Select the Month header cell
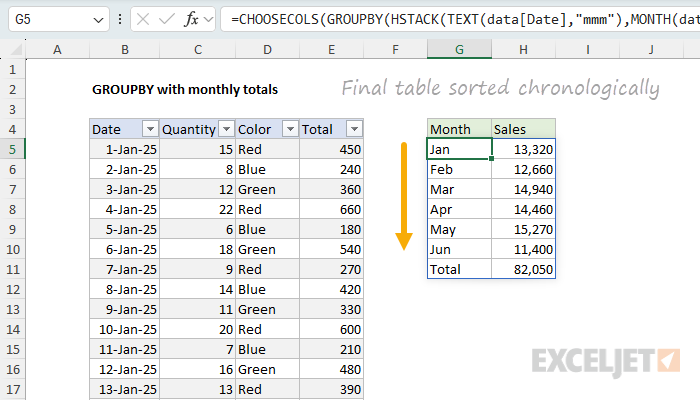The width and height of the screenshot is (700, 400). [x=459, y=129]
